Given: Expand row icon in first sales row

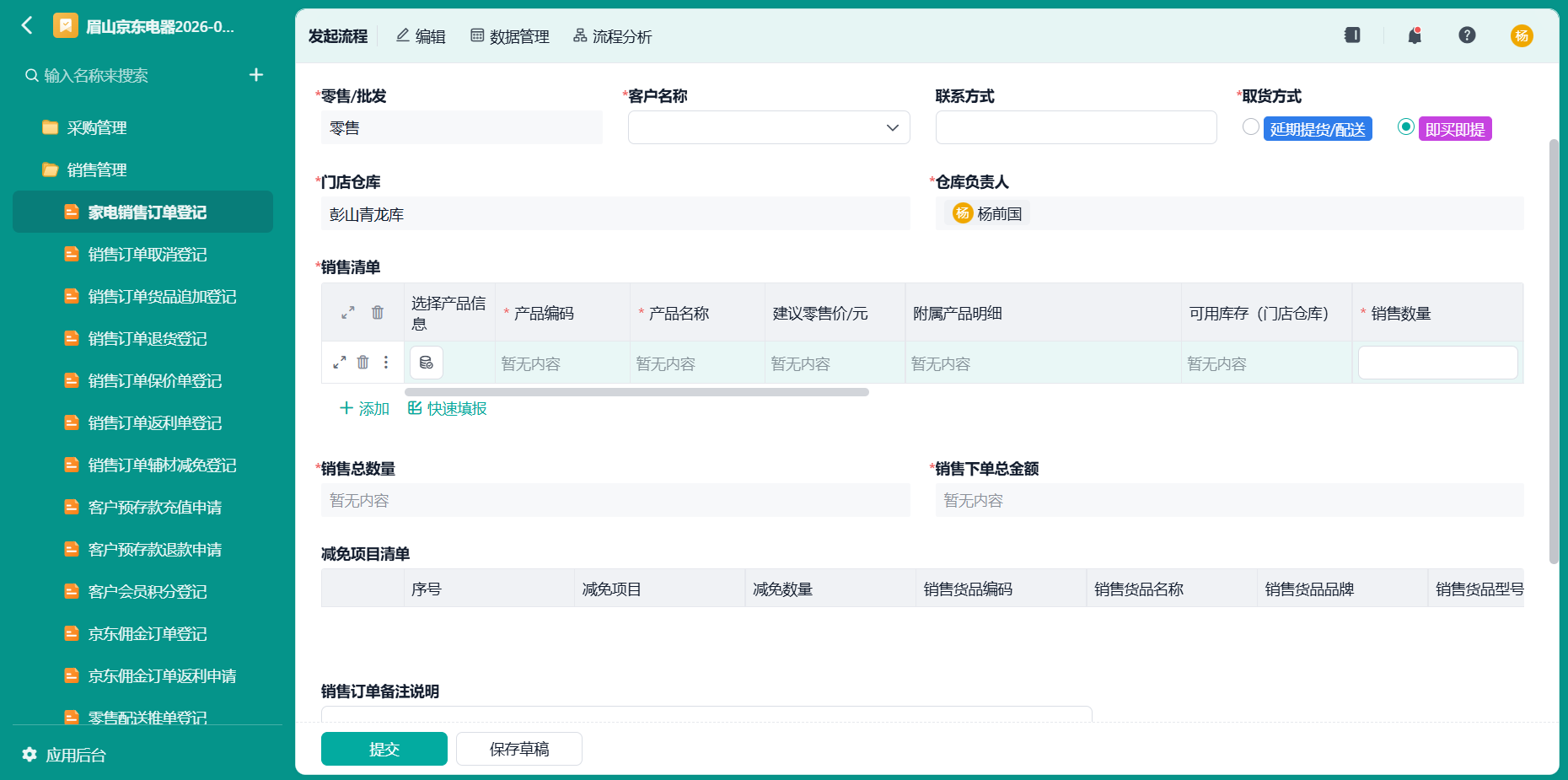Looking at the screenshot, I should coord(340,363).
